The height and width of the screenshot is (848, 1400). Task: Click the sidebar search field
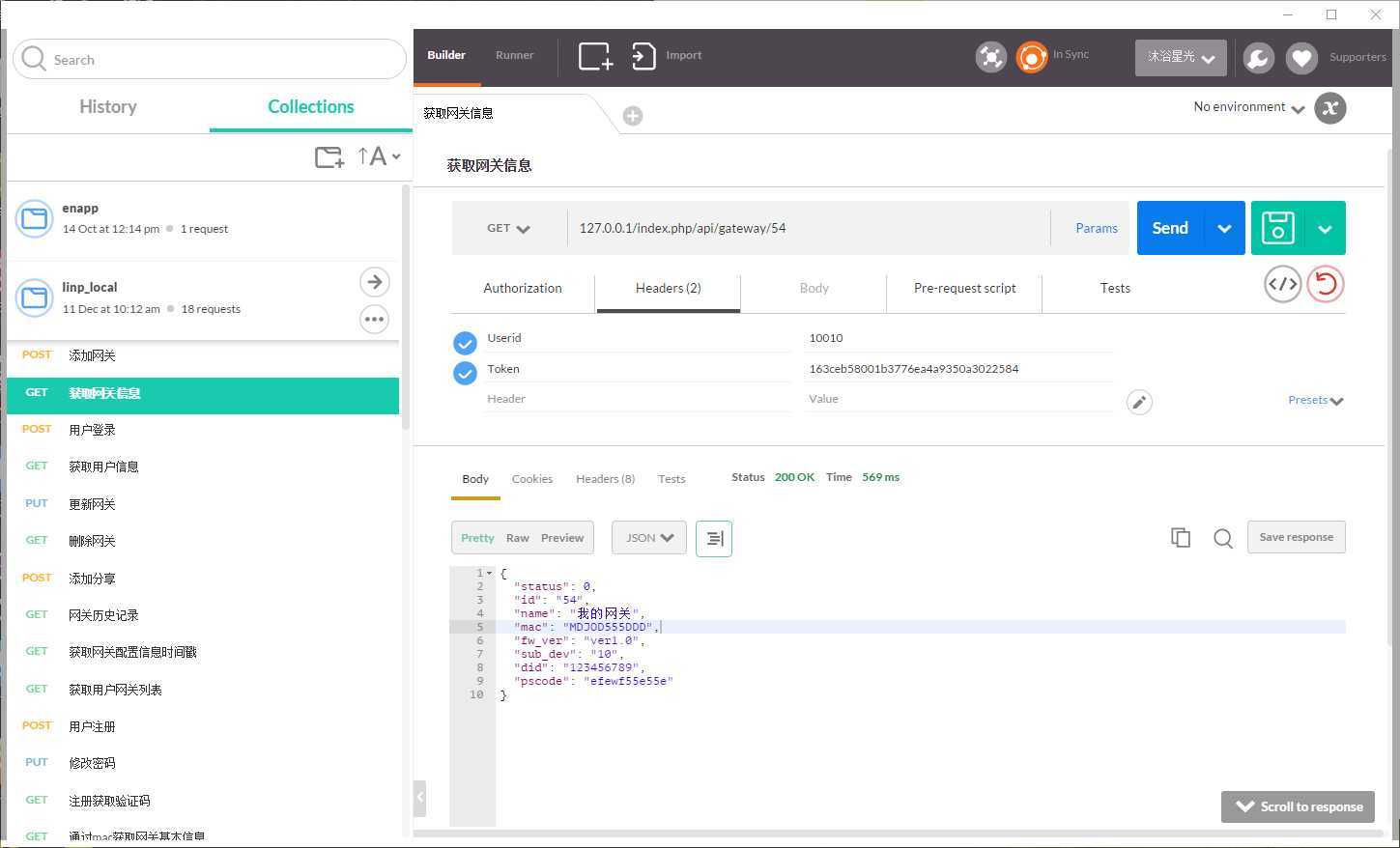210,60
